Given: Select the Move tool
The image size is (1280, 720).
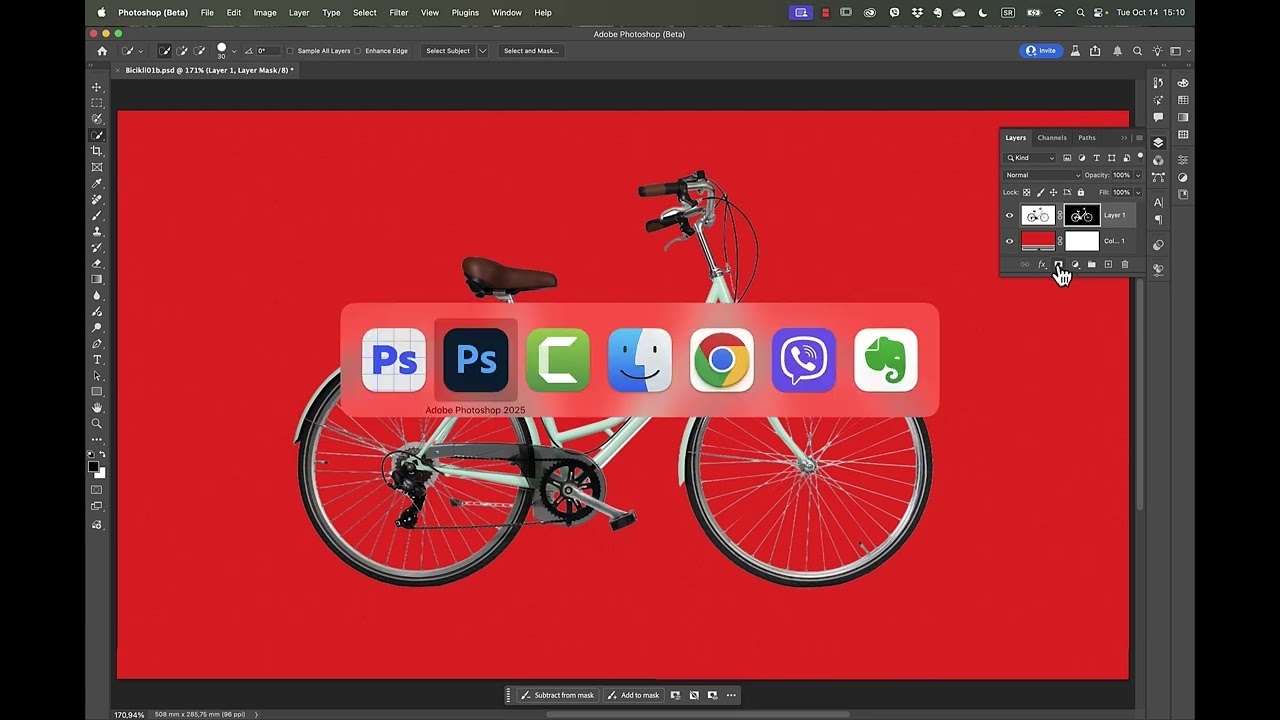Looking at the screenshot, I should [97, 87].
